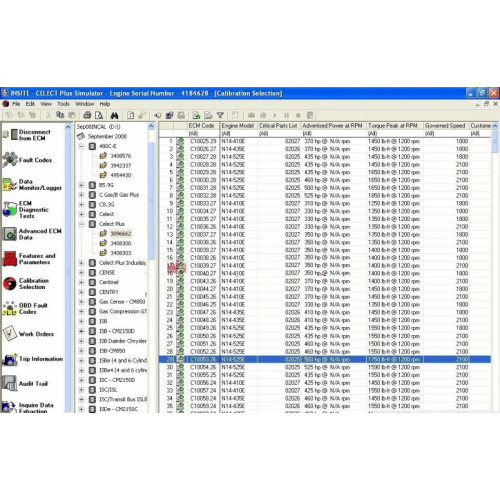
Task: Open Calibration Selection icon in sidebar
Action: click(x=10, y=283)
